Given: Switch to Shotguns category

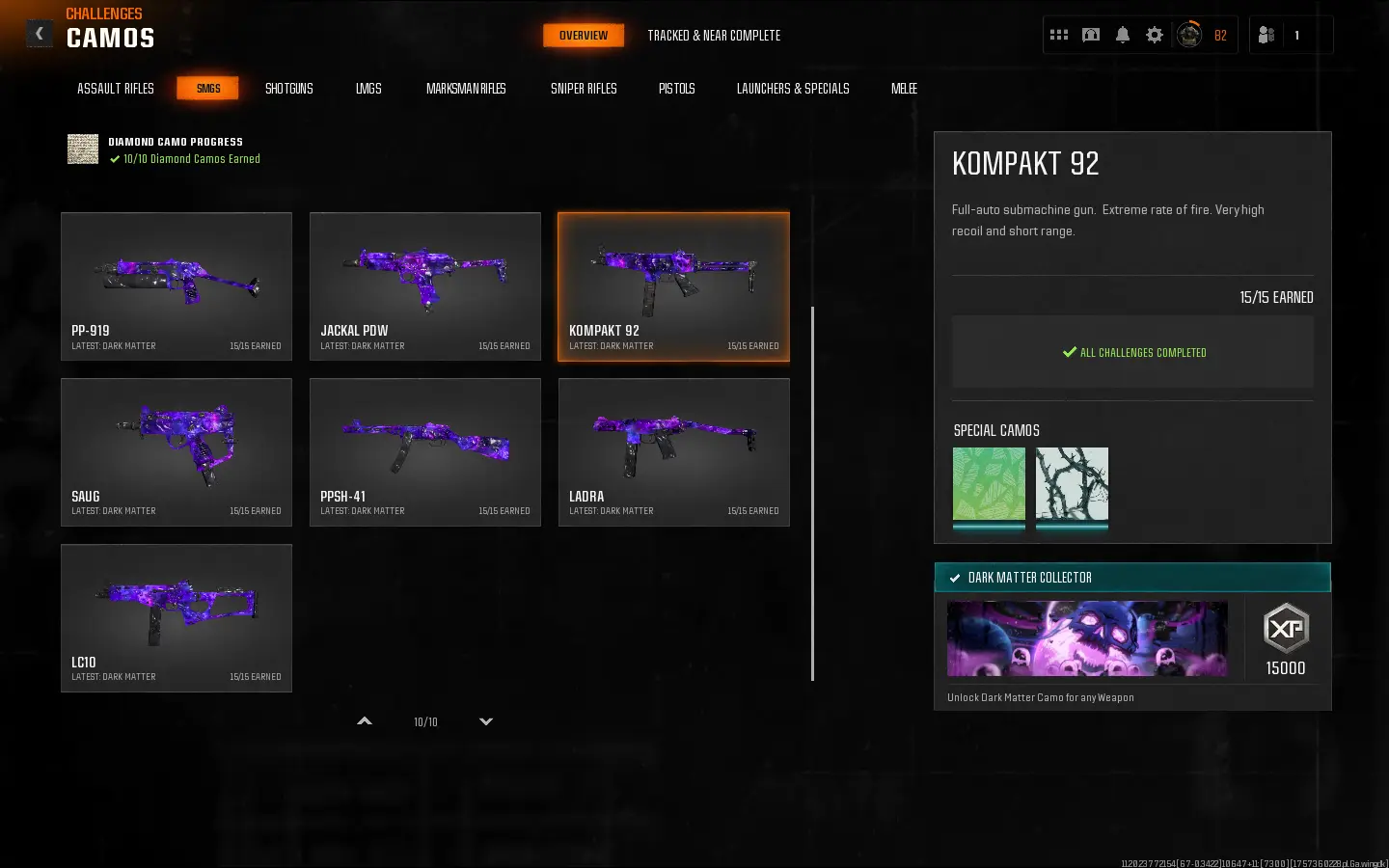Looking at the screenshot, I should [289, 89].
